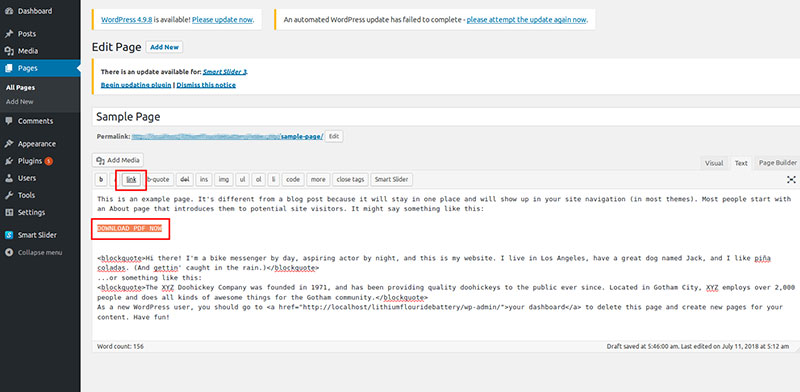Click inside the page content text area
The image size is (800, 392).
coord(446,265)
